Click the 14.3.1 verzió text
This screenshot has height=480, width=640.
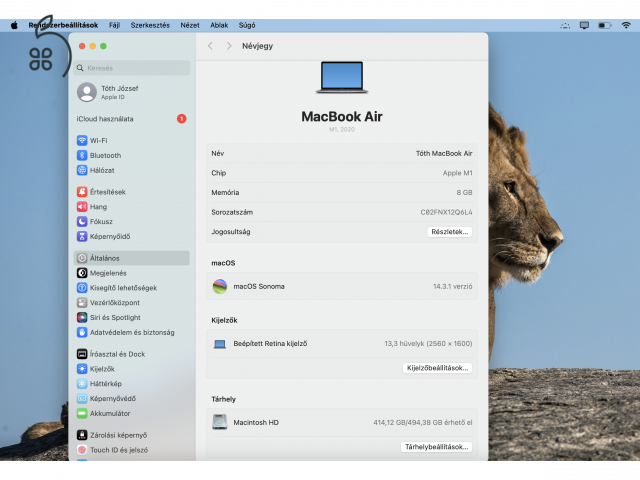point(453,287)
